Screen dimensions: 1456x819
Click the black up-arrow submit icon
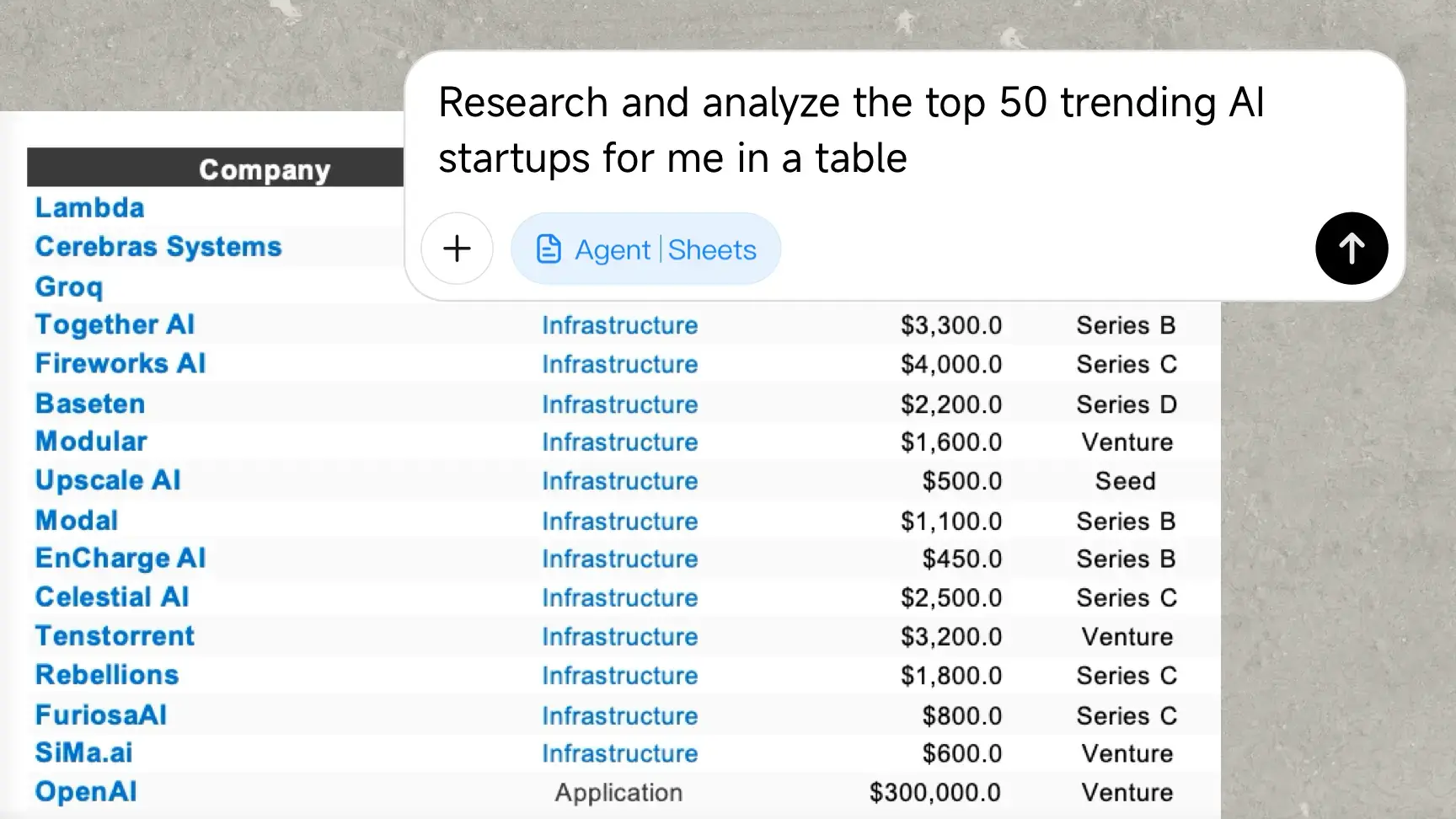tap(1351, 248)
